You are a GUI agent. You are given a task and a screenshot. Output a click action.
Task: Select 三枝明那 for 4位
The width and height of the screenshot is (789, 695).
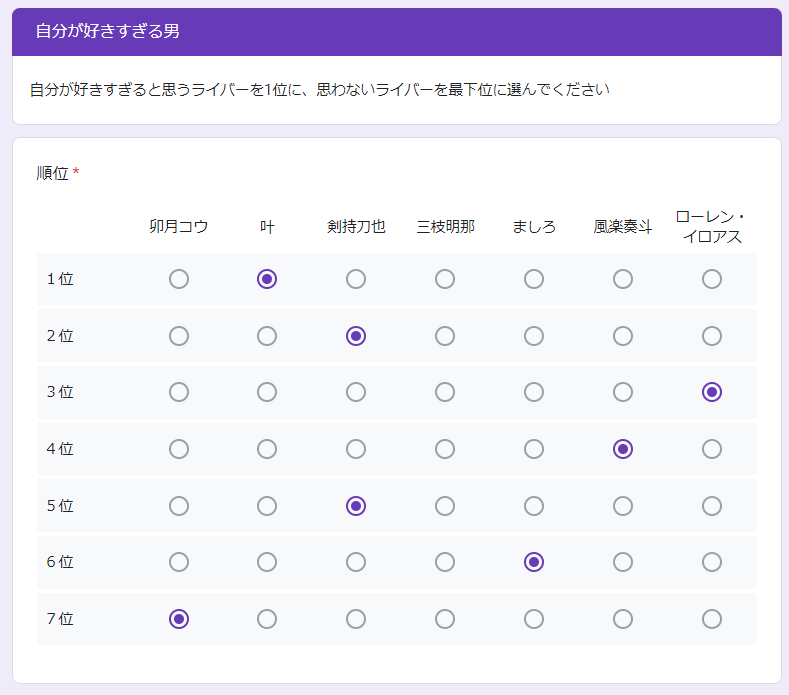click(445, 449)
